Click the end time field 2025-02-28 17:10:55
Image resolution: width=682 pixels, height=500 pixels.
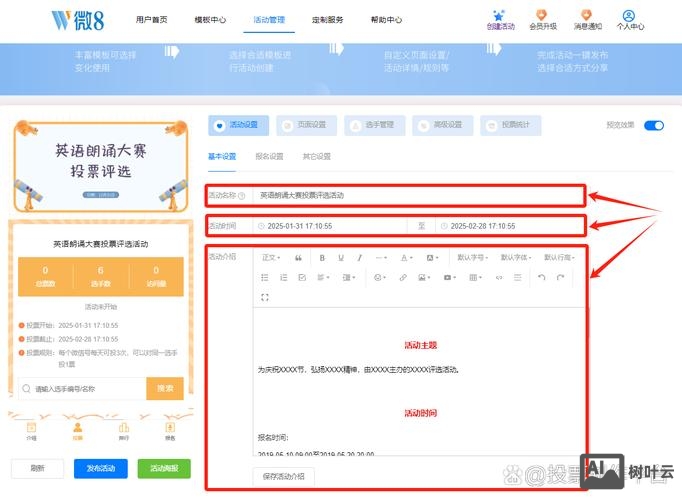pyautogui.click(x=508, y=226)
